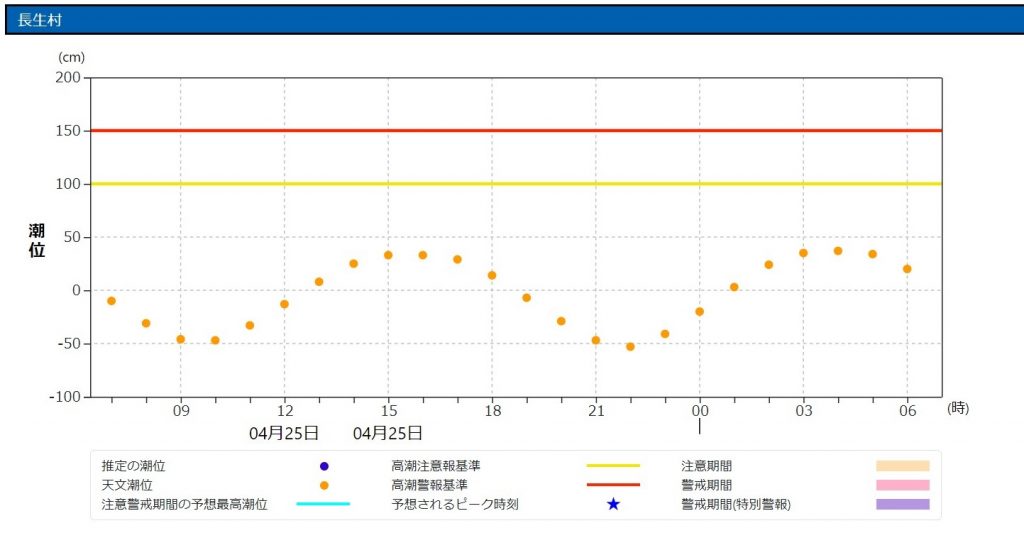Click the tide data point at 05 o'clock
This screenshot has height=533, width=1024.
click(x=872, y=254)
